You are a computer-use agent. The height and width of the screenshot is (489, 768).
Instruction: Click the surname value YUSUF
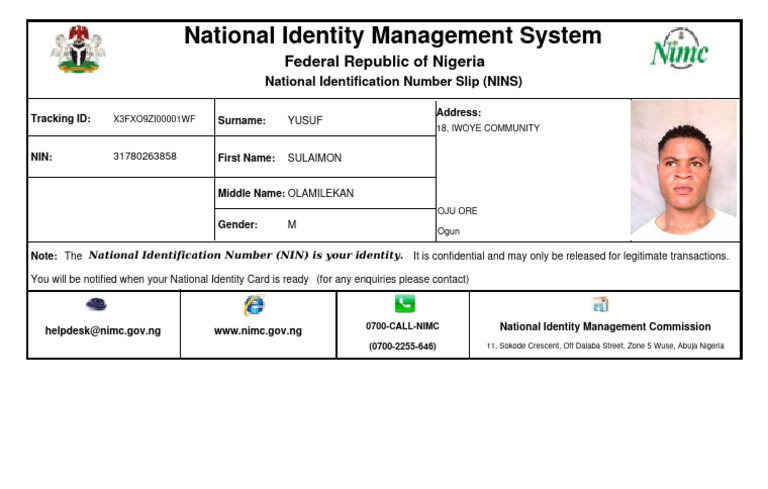pos(305,121)
